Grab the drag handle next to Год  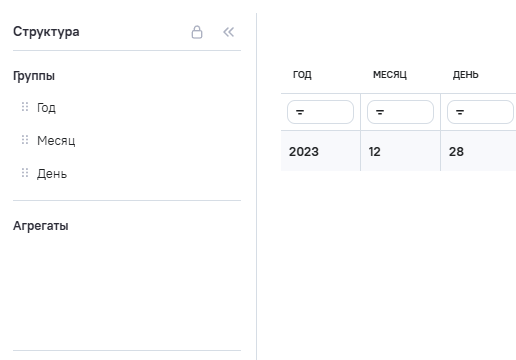coord(25,107)
